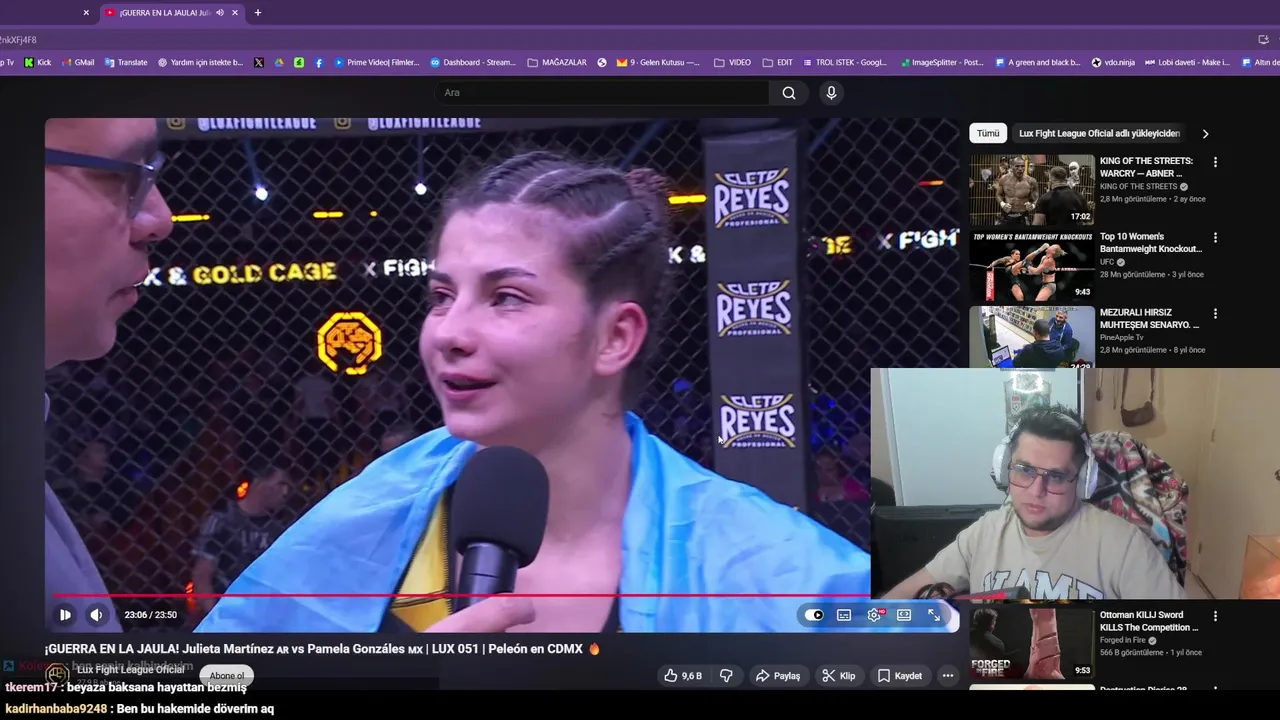Open GMail bookmark
This screenshot has width=1280, height=720.
pos(78,62)
